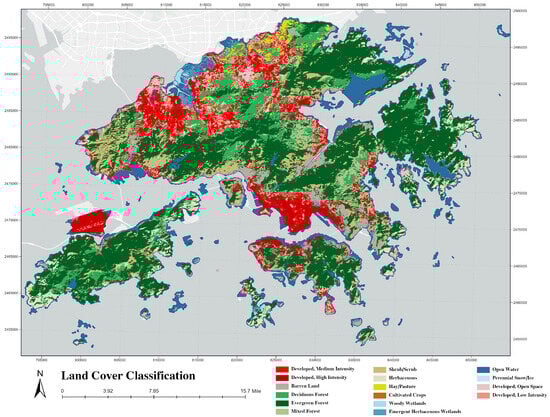This screenshot has width=550, height=417.
Task: Click the 'Developed, Low Intensity' legend label
Action: click(x=519, y=395)
